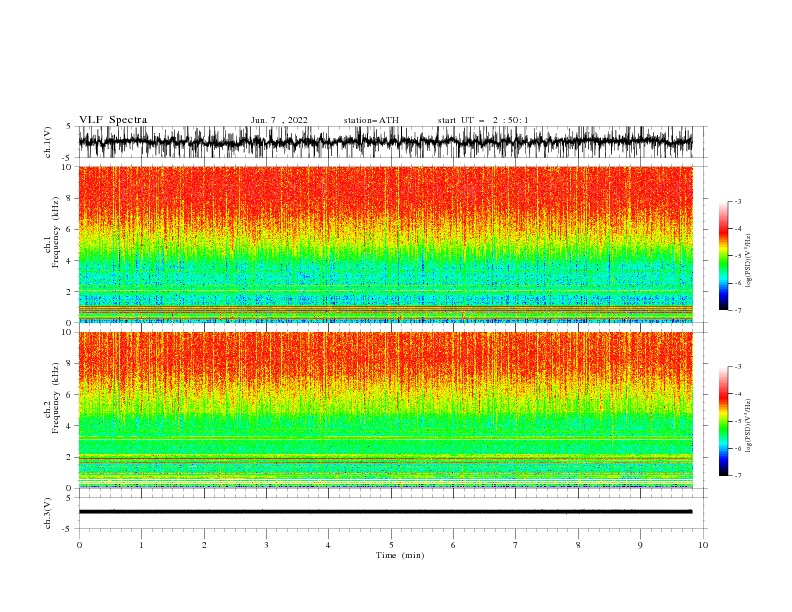Screen dimensions: 792x612
Task: Click the "-7" tick on the ch.2 colorbar
Action: point(737,476)
